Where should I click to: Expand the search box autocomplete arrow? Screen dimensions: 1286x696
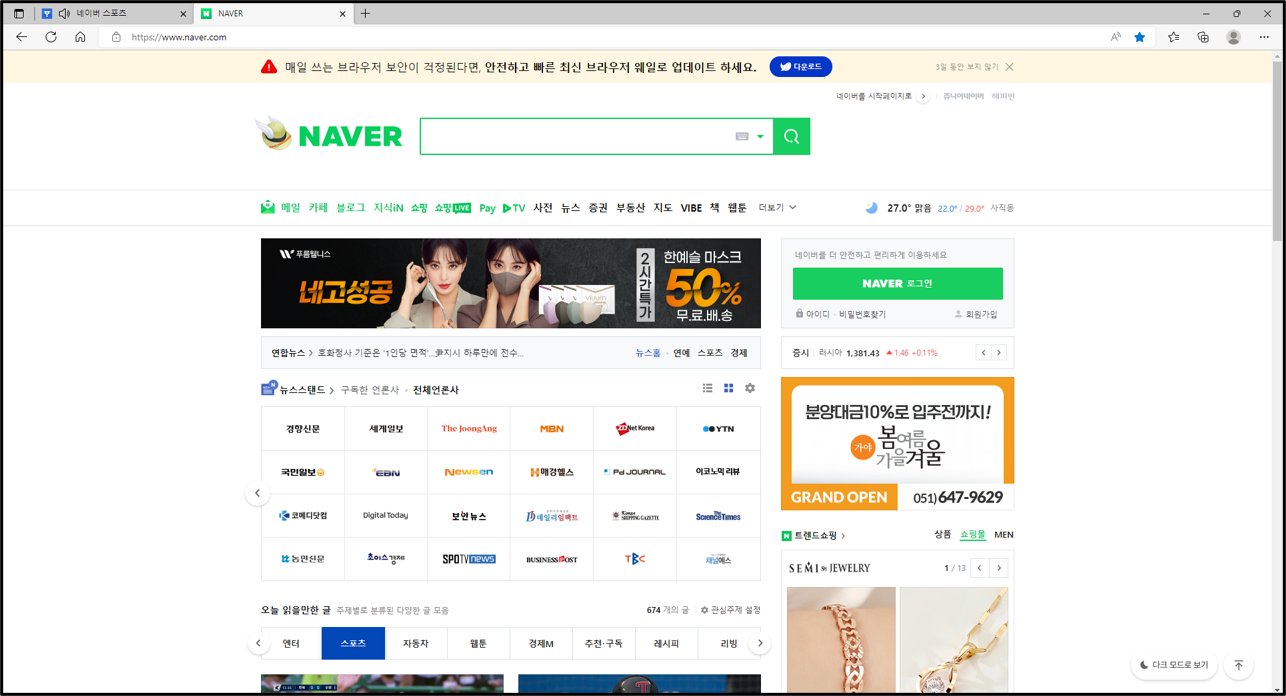coord(760,137)
